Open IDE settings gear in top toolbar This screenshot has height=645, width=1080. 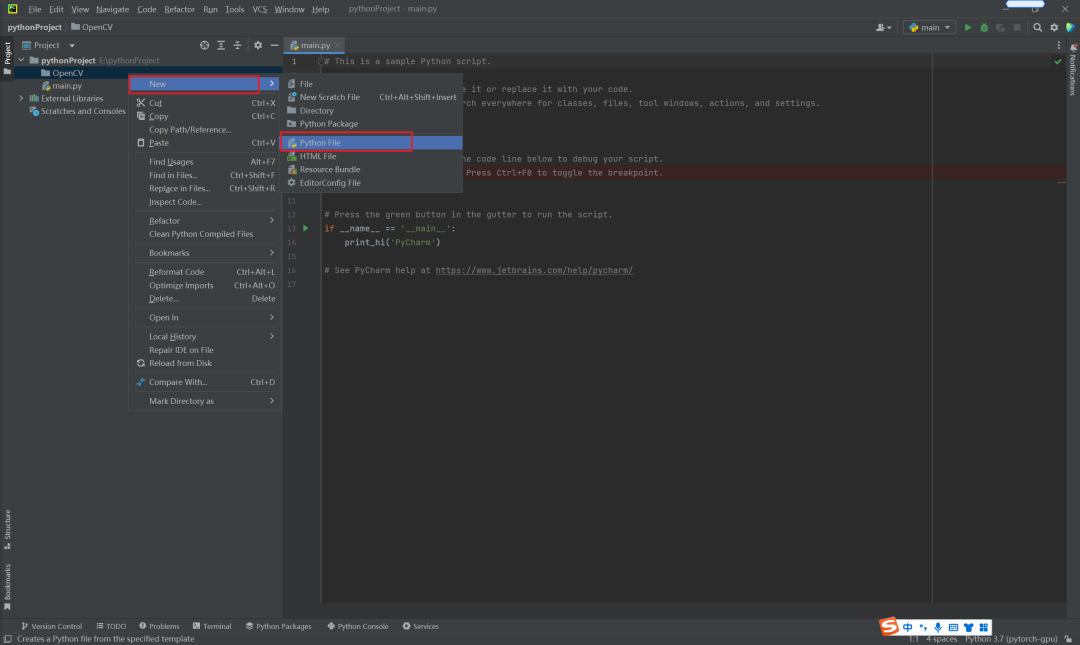point(1054,28)
